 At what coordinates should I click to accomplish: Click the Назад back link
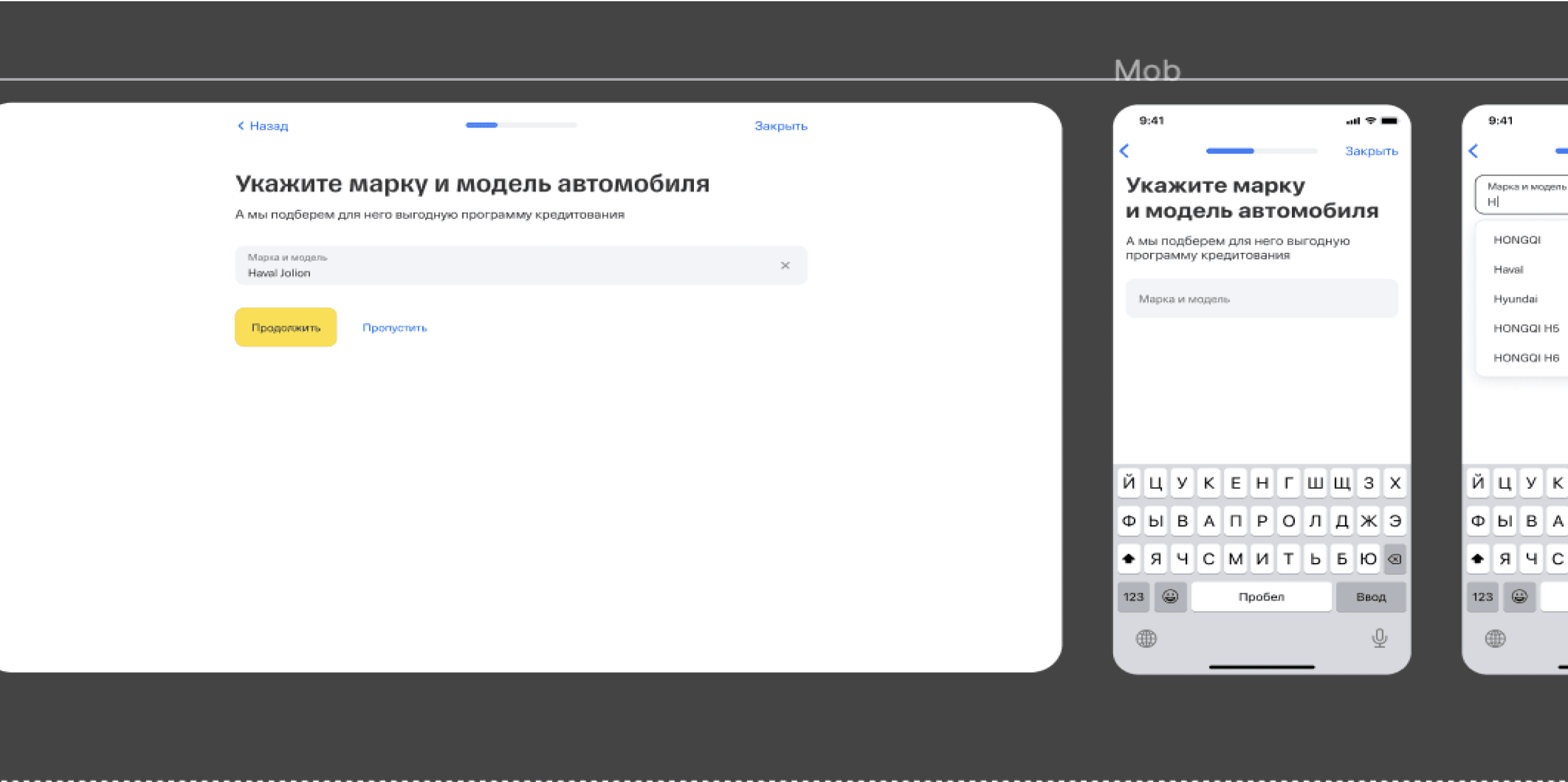tap(263, 126)
